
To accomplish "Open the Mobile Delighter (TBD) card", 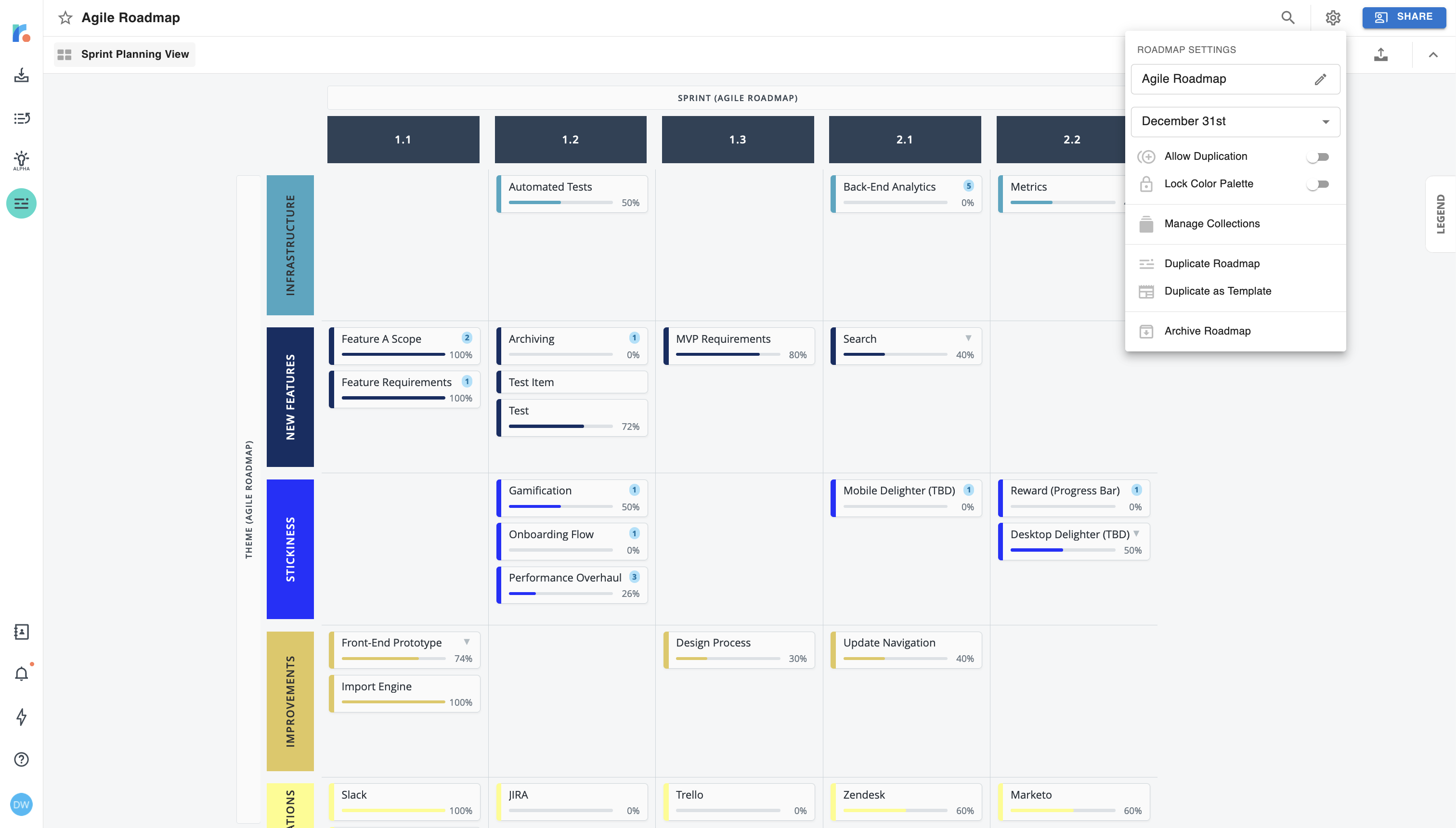I will pos(907,498).
